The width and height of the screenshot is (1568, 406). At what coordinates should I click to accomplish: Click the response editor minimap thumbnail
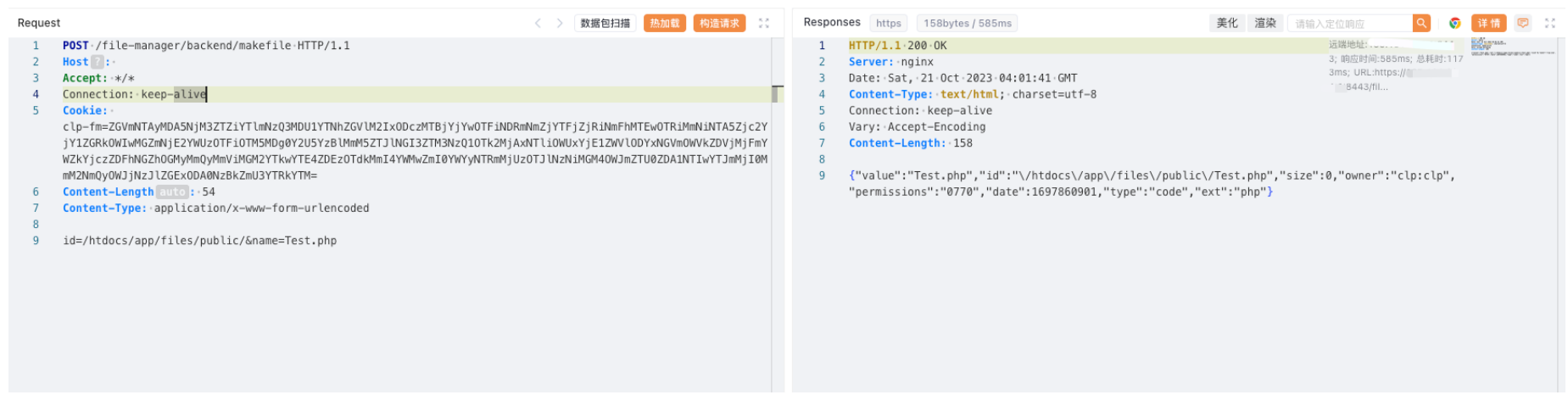1513,47
